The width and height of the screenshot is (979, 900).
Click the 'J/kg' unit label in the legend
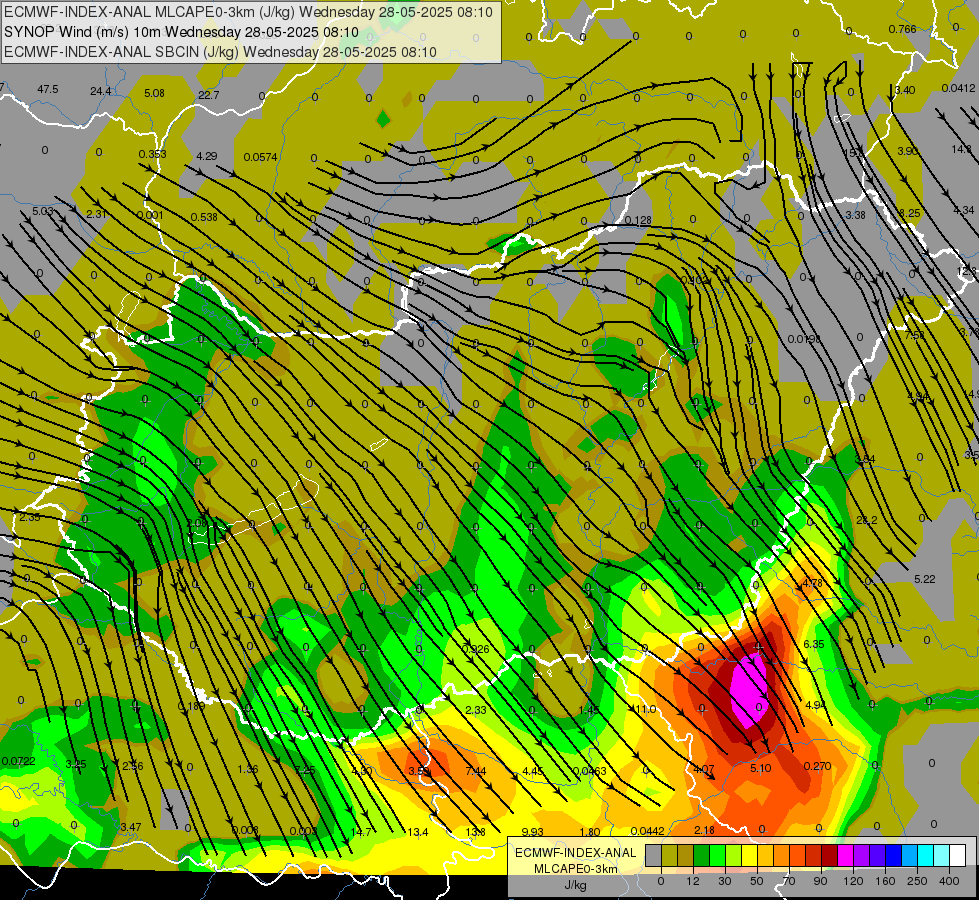(575, 885)
